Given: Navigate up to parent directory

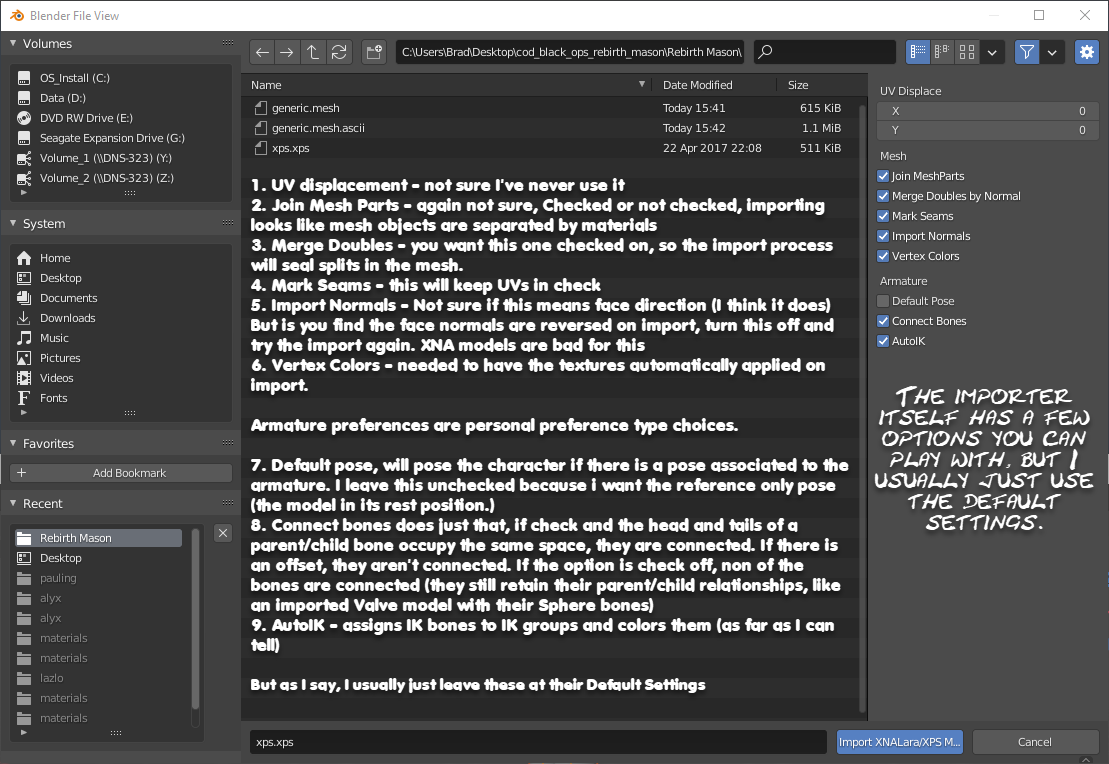Looking at the screenshot, I should coord(313,52).
